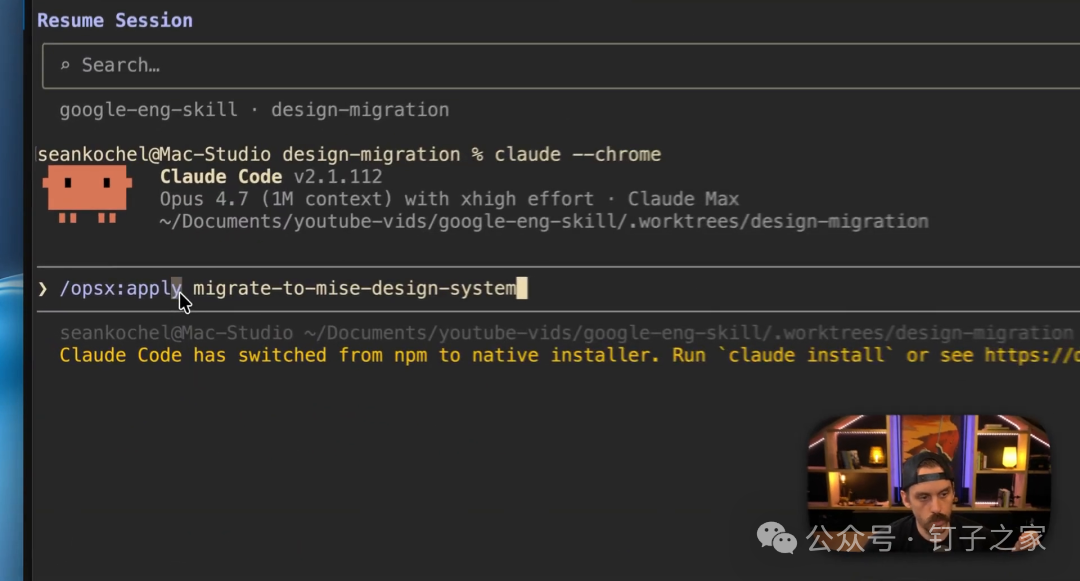
Task: Click the Claude Code pixel mascot icon
Action: pyautogui.click(x=87, y=193)
